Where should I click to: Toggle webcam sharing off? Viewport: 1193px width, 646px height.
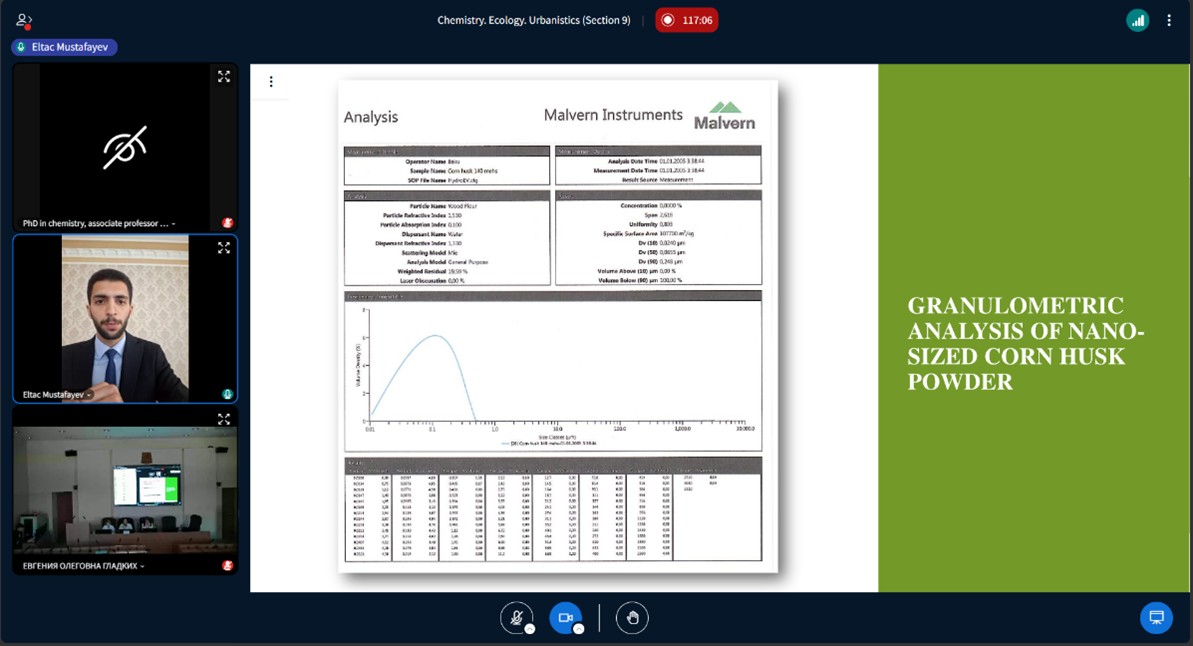point(565,618)
